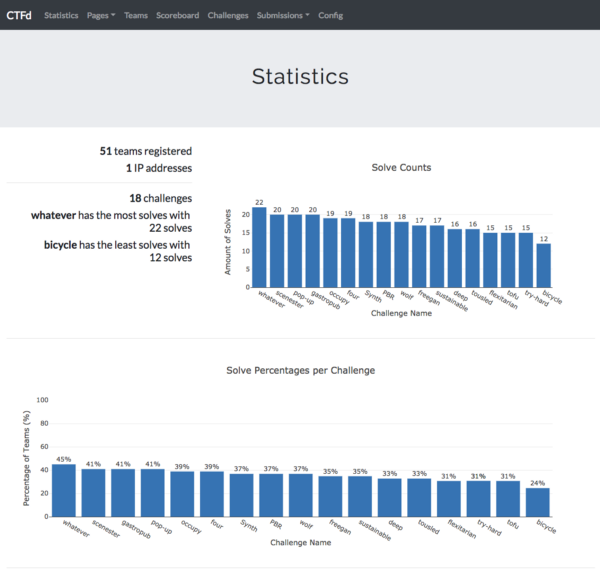Viewport: 600px width, 580px height.
Task: Click the scenester bar in percentages chart
Action: click(x=93, y=493)
